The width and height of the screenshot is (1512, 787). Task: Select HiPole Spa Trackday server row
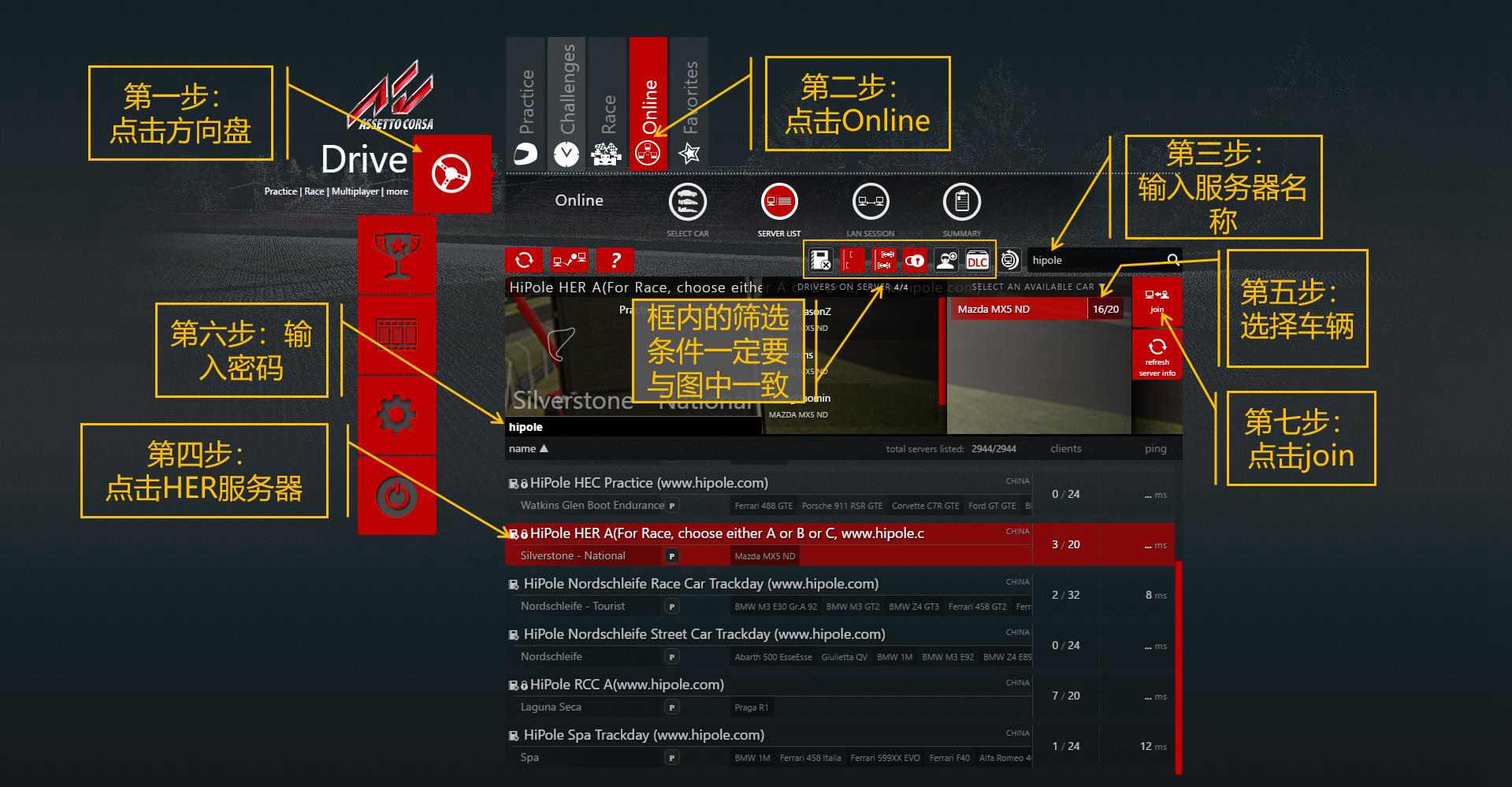click(x=840, y=746)
